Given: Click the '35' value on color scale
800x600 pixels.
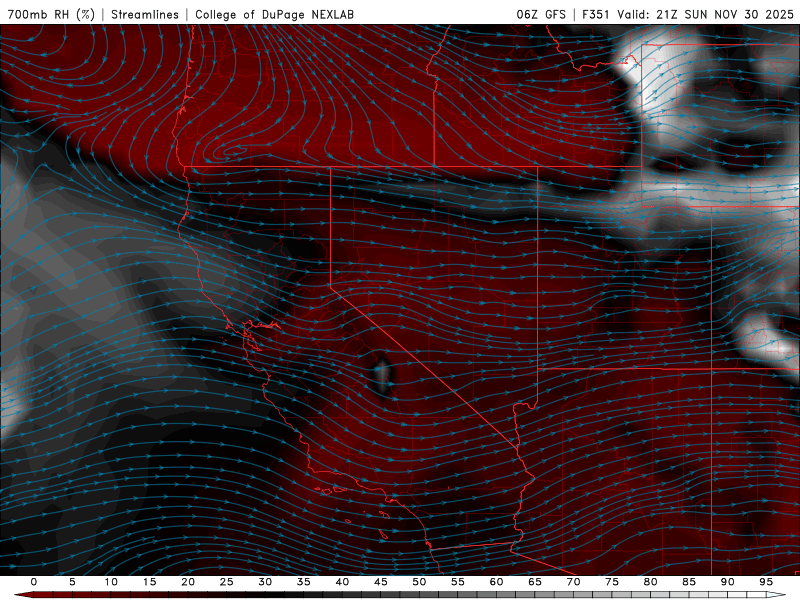Looking at the screenshot, I should pyautogui.click(x=304, y=582).
